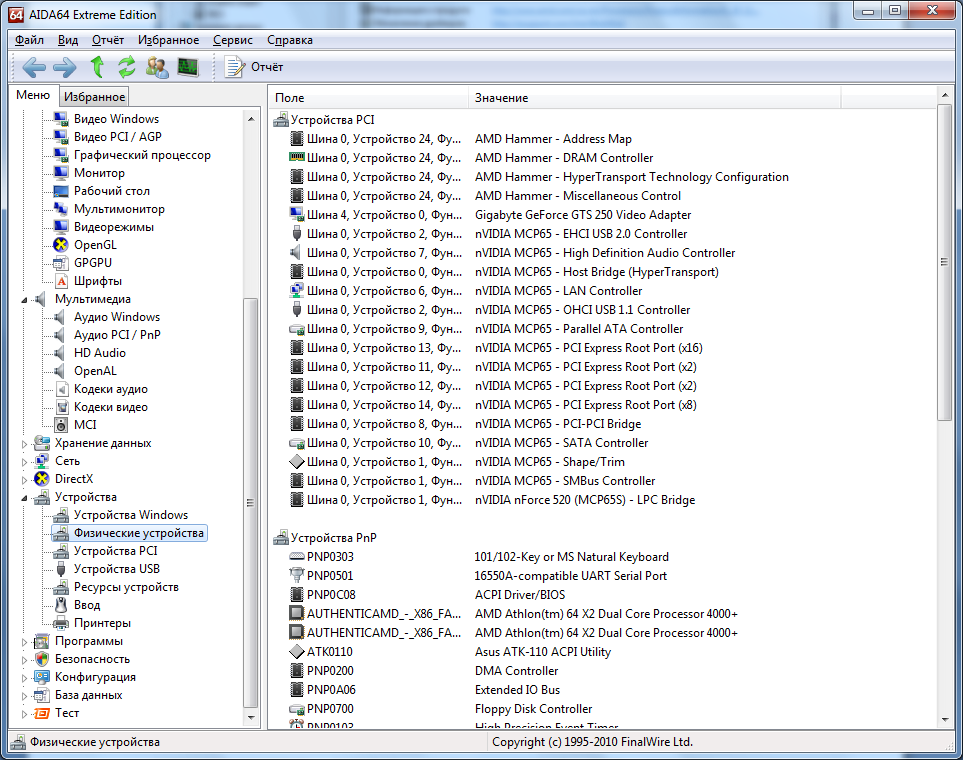The width and height of the screenshot is (963, 760).
Task: Click the Forward navigation arrow
Action: pos(64,67)
